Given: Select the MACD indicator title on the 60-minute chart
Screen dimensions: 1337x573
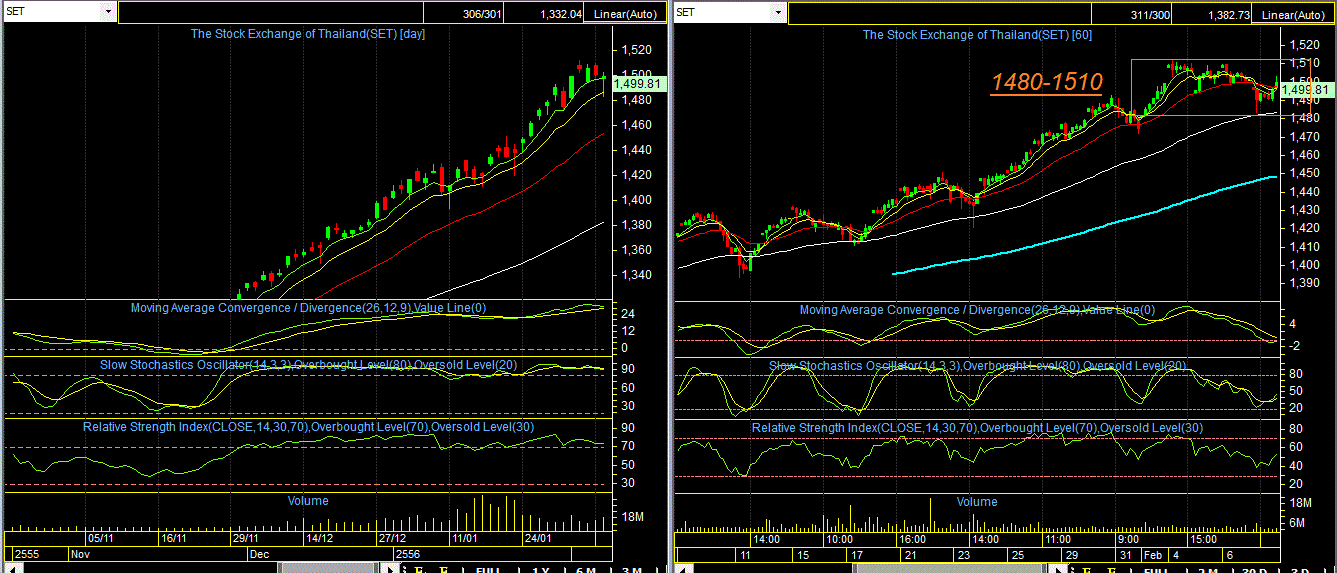Looking at the screenshot, I should [977, 310].
